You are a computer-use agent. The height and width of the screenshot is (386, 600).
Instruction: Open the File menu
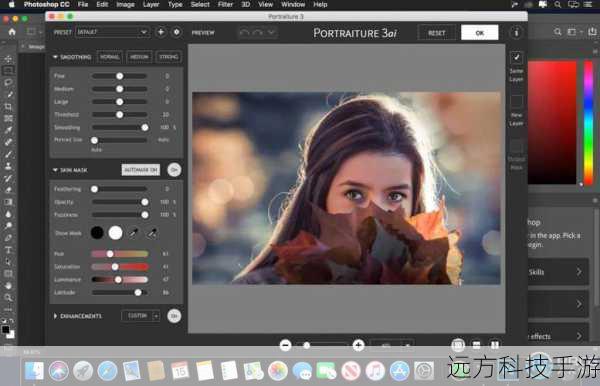coord(83,5)
